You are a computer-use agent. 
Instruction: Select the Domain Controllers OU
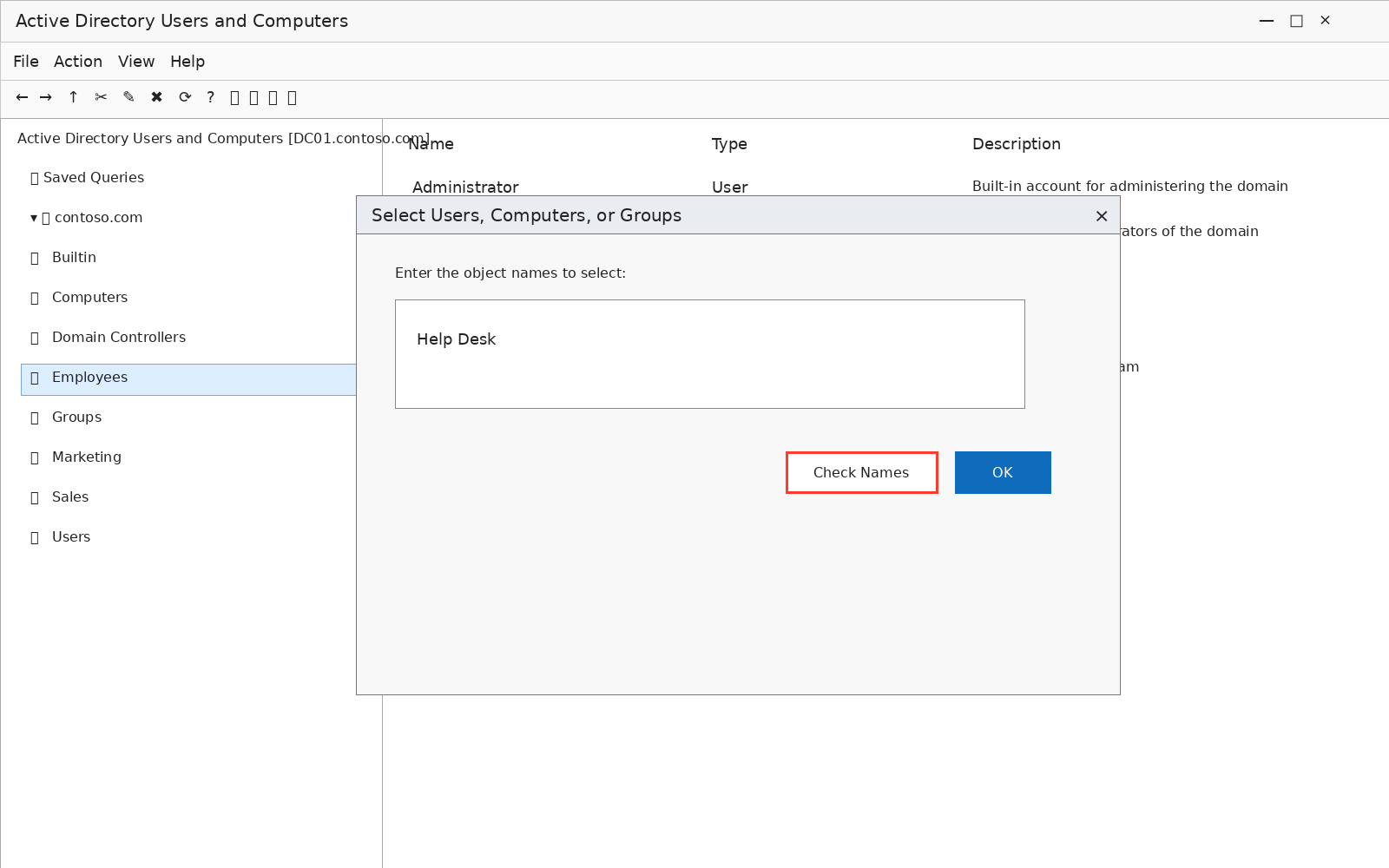pos(119,338)
